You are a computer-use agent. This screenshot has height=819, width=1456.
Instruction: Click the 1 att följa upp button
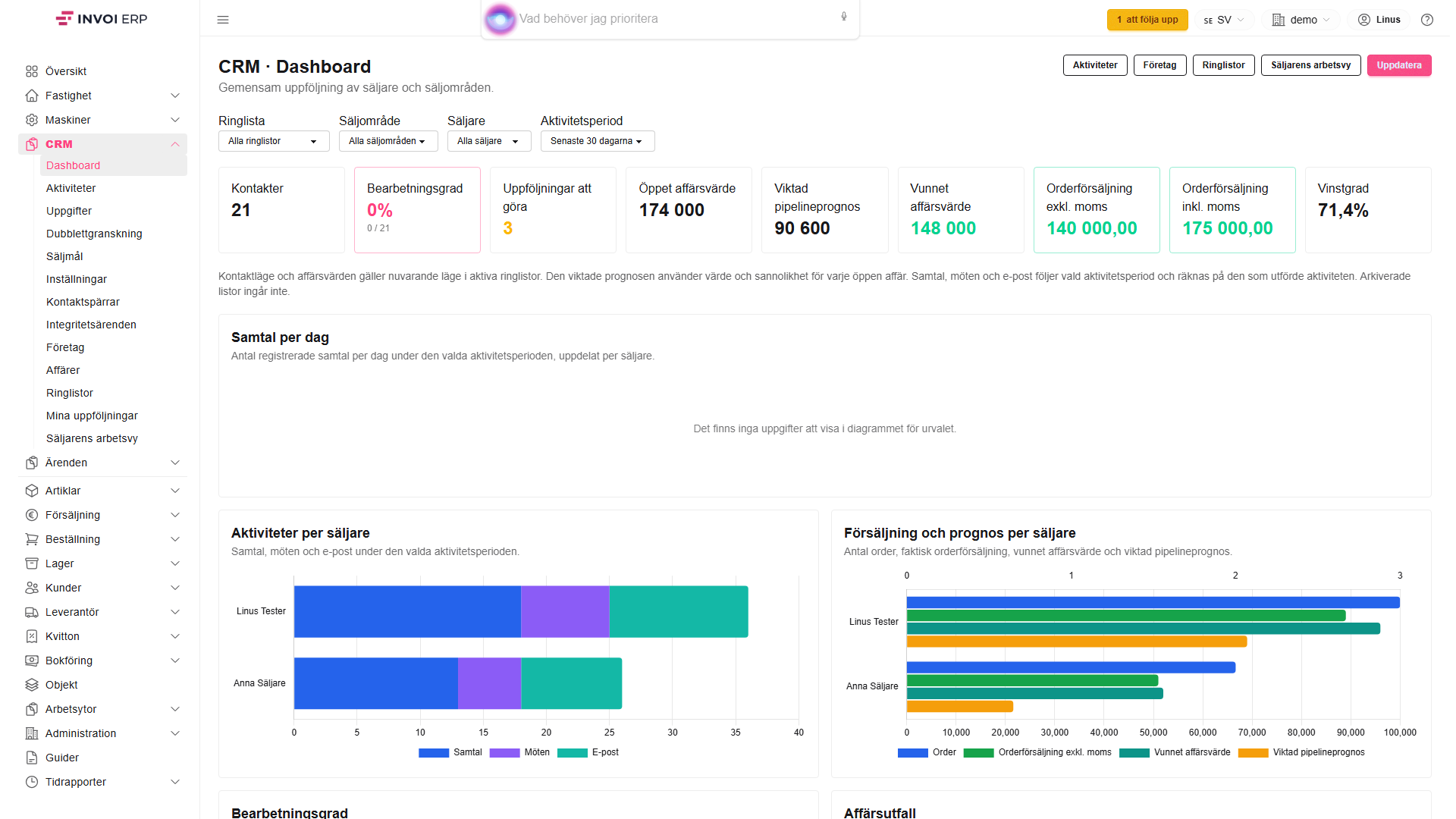[x=1147, y=20]
